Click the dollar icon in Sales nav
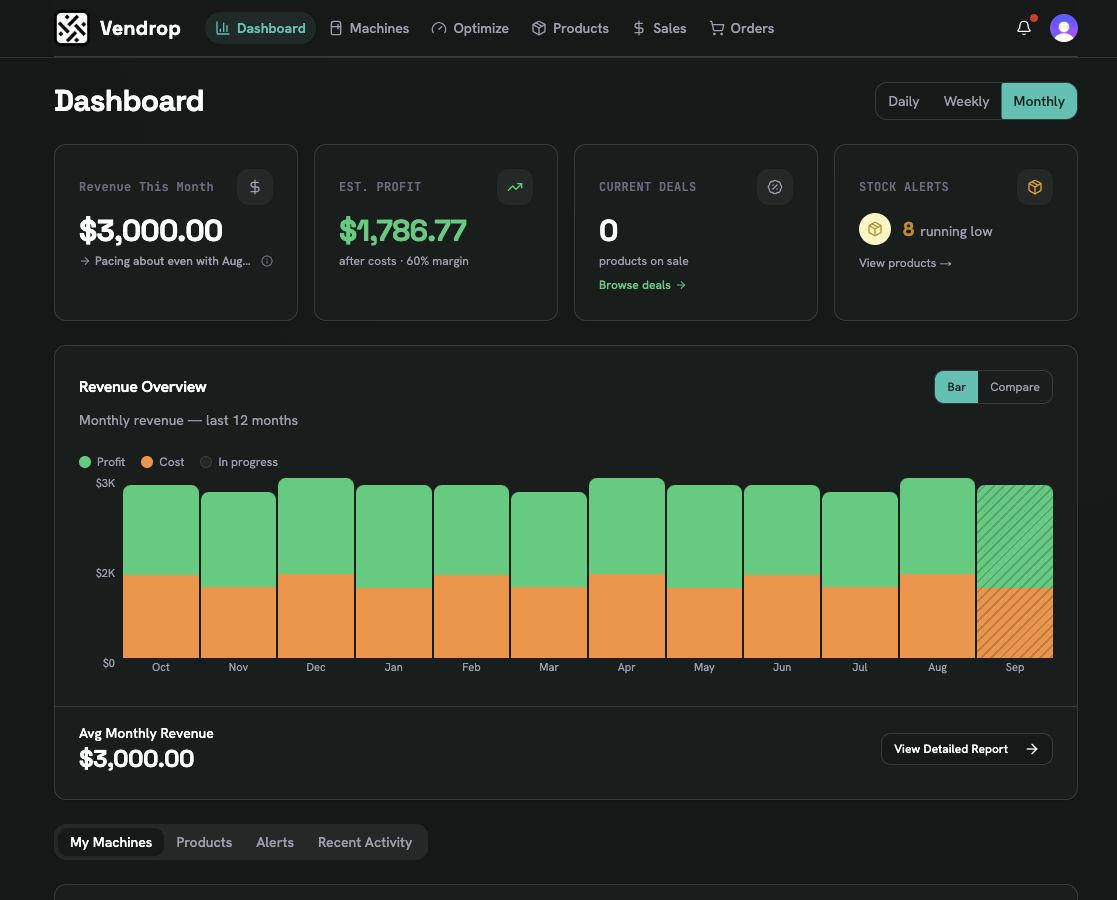The height and width of the screenshot is (900, 1117). pyautogui.click(x=639, y=28)
